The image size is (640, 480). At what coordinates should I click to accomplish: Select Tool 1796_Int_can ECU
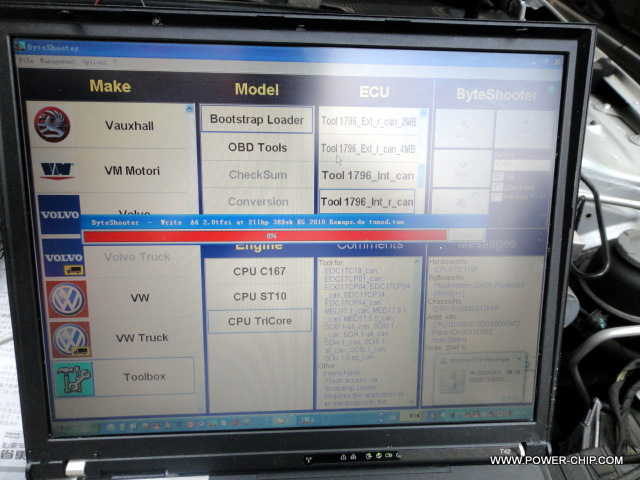click(x=368, y=176)
